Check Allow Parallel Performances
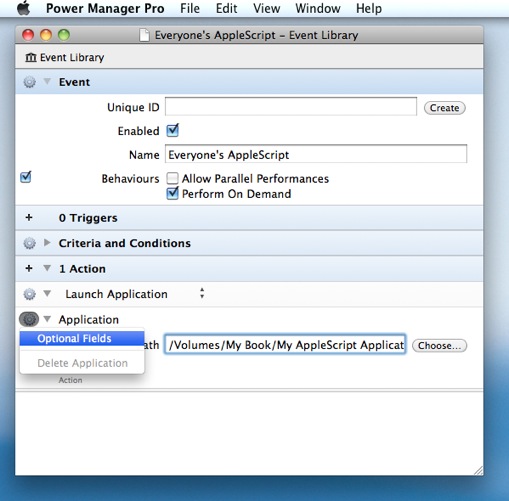 point(172,178)
